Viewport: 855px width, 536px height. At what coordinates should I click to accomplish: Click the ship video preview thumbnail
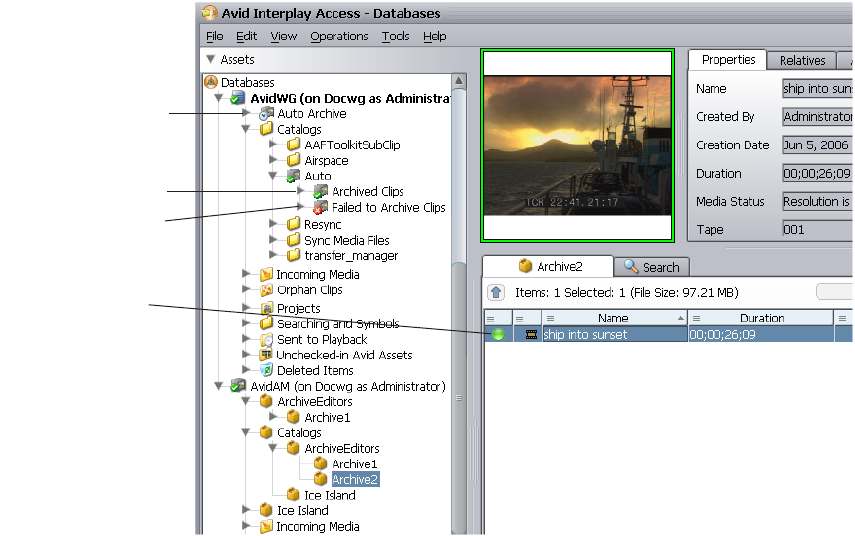point(577,146)
